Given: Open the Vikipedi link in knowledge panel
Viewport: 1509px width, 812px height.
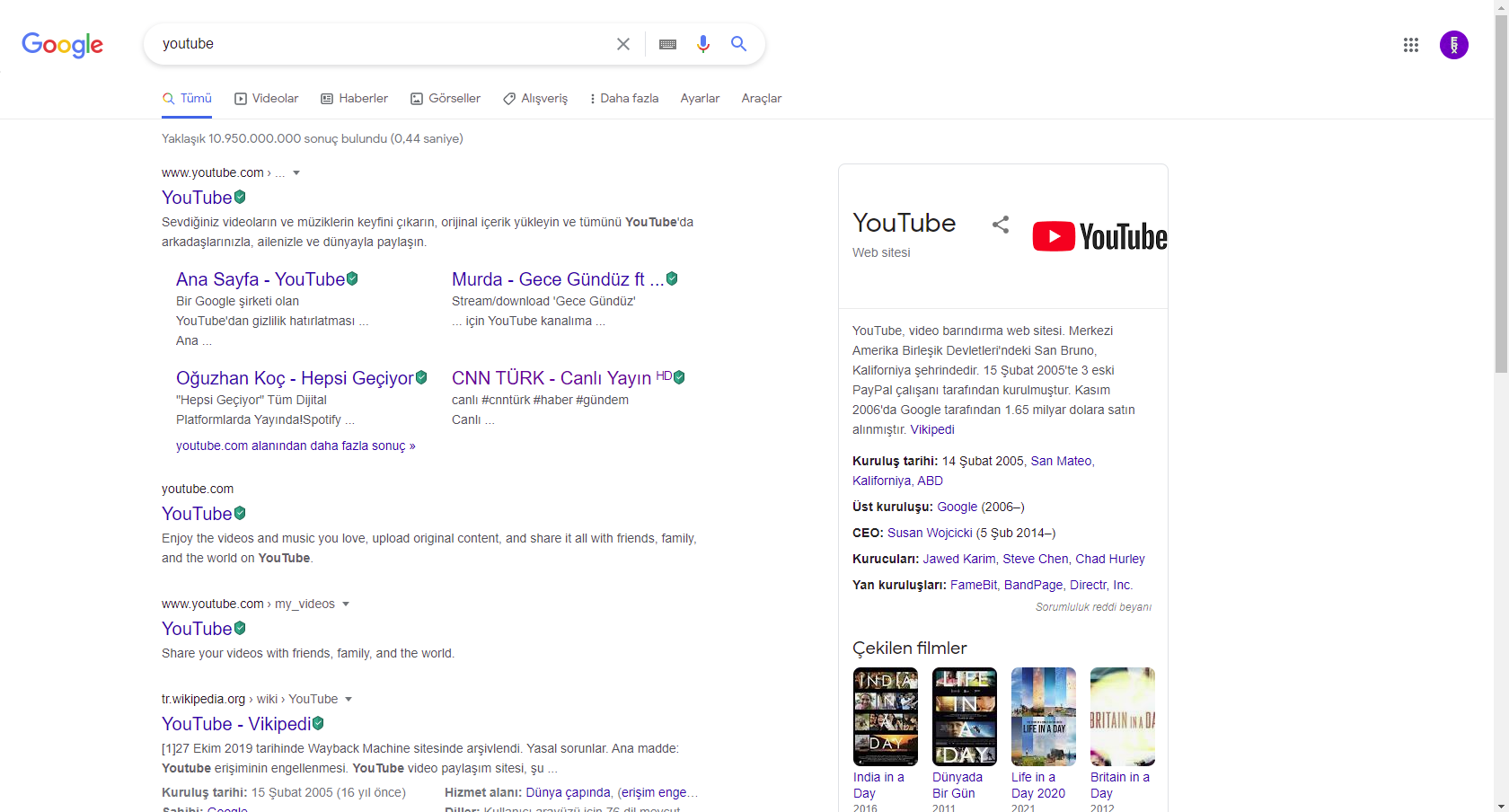Looking at the screenshot, I should coord(932,429).
